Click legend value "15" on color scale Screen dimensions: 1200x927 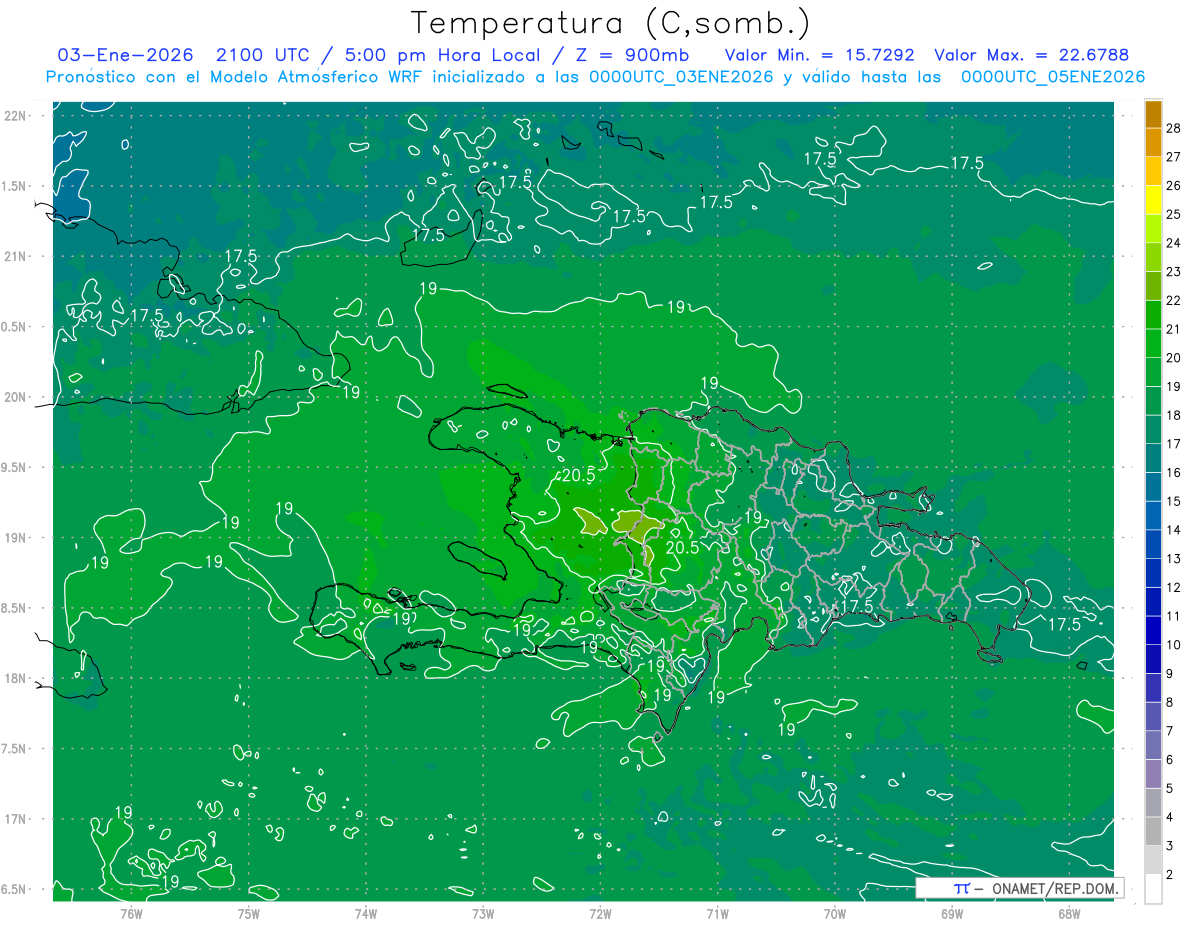(1173, 501)
